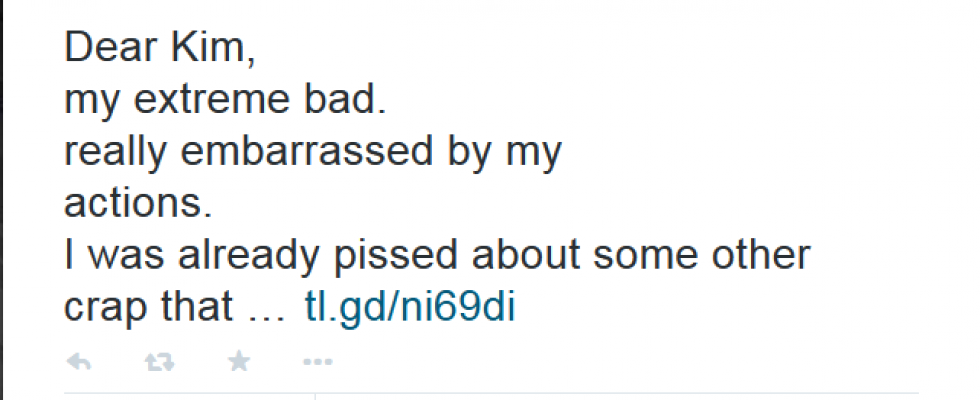Screen dimensions: 980x400
Task: Open the tl.gd/ni69di link
Action: (410, 308)
